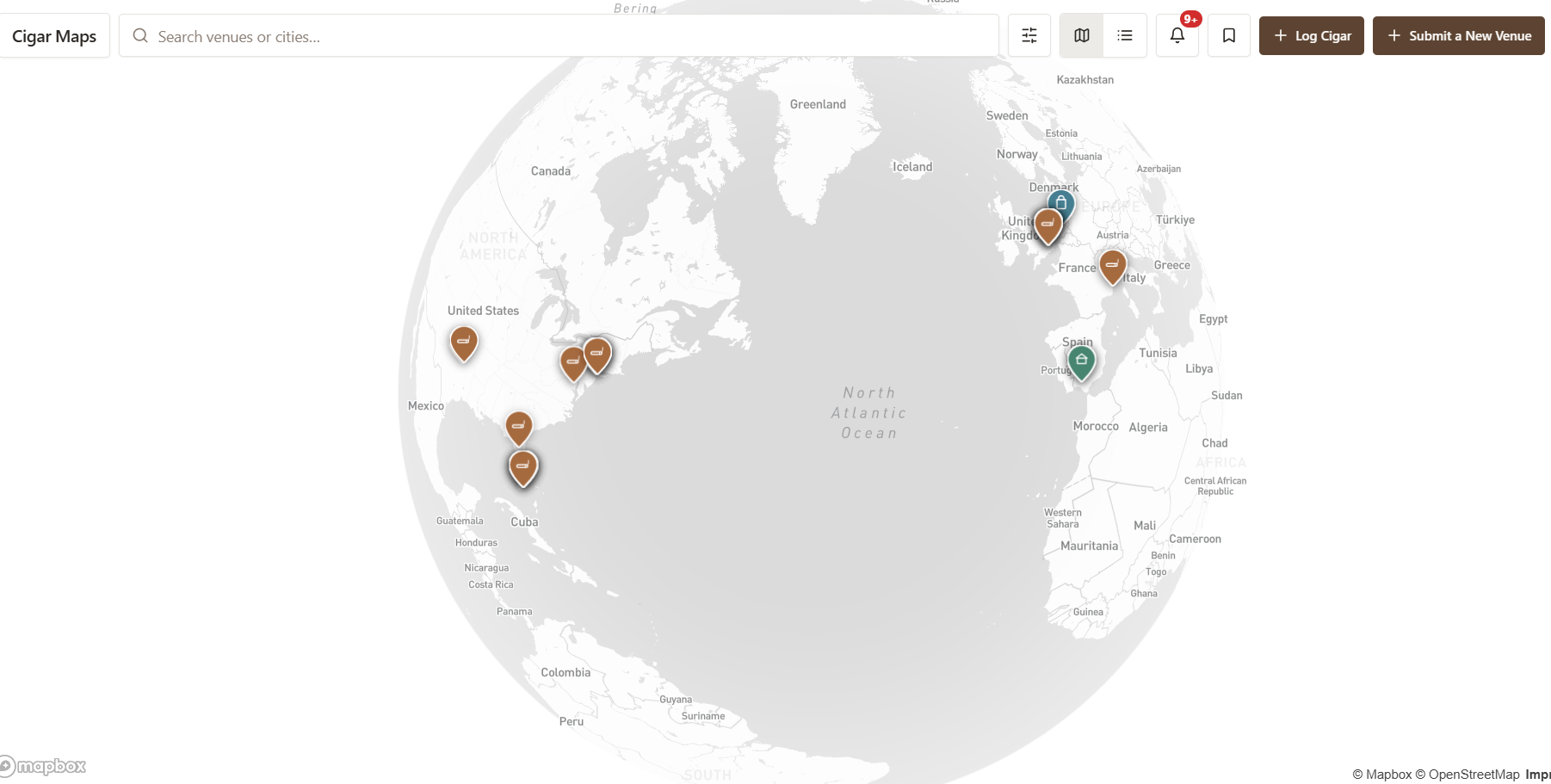Open the notifications bell icon

pyautogui.click(x=1177, y=35)
